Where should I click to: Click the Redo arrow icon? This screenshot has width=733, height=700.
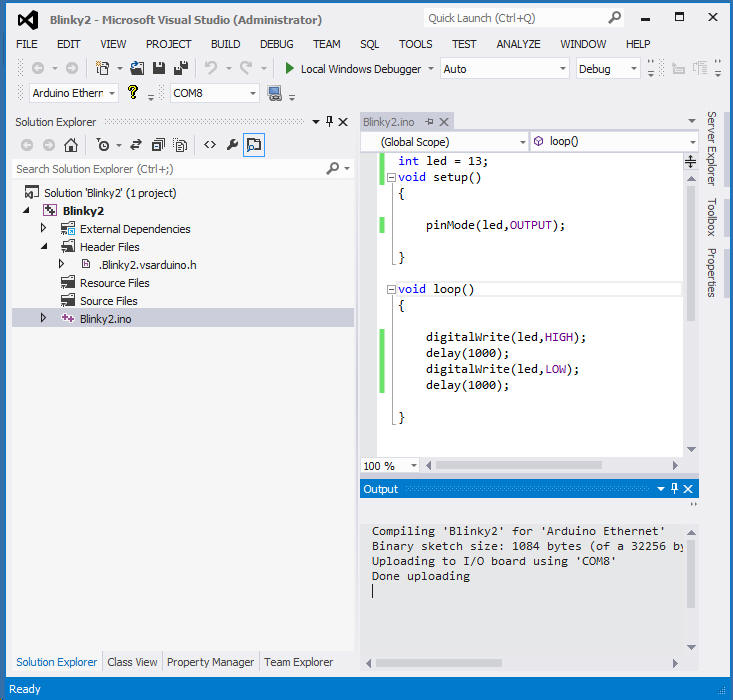pos(246,69)
